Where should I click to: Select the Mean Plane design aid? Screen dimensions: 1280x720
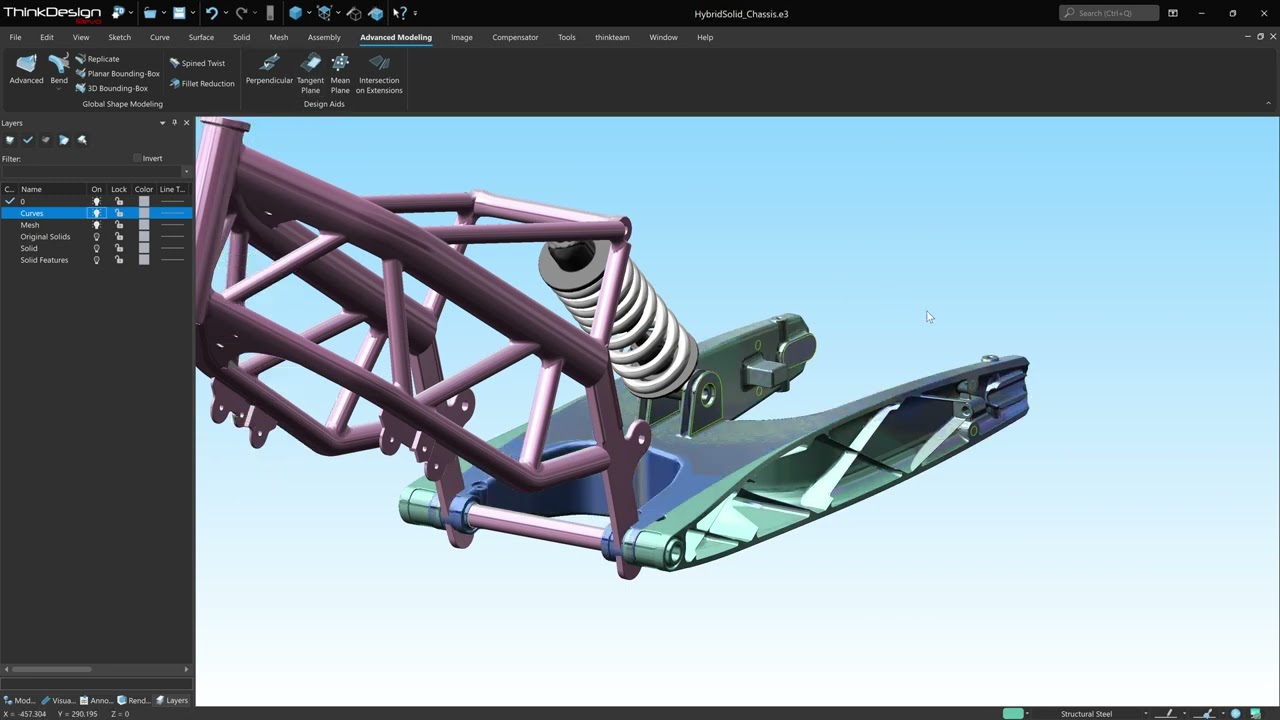point(340,74)
